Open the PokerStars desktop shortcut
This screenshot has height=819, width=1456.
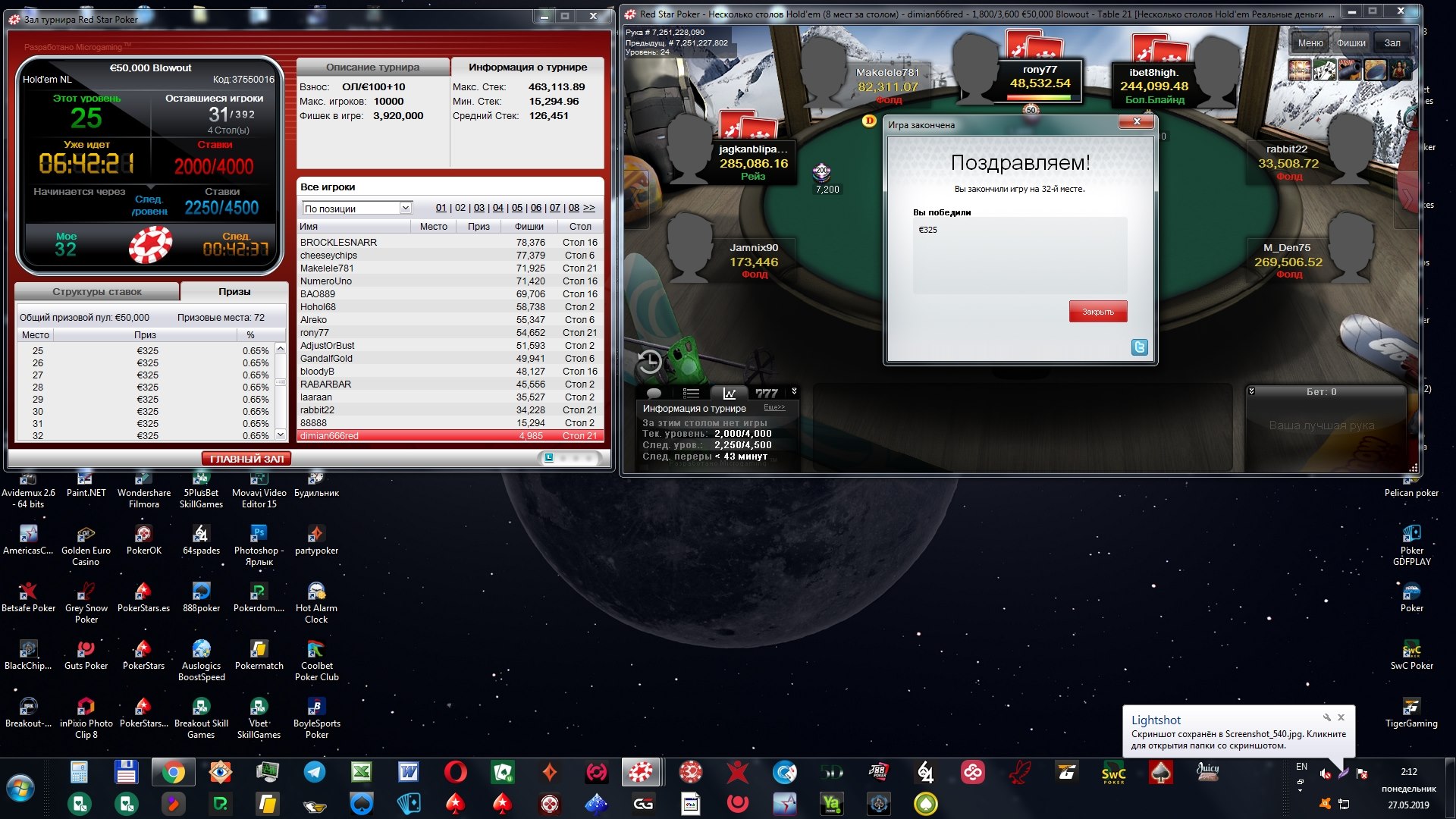(143, 655)
